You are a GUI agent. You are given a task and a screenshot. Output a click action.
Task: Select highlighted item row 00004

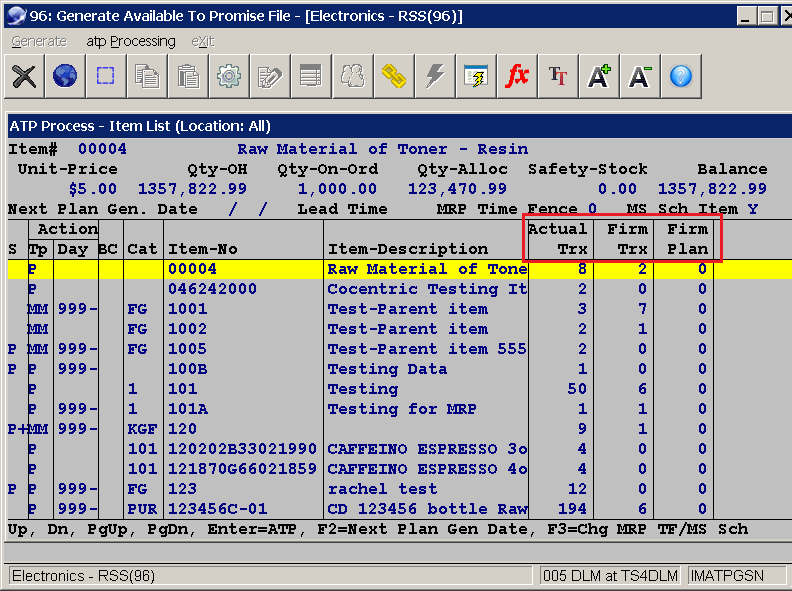point(399,269)
